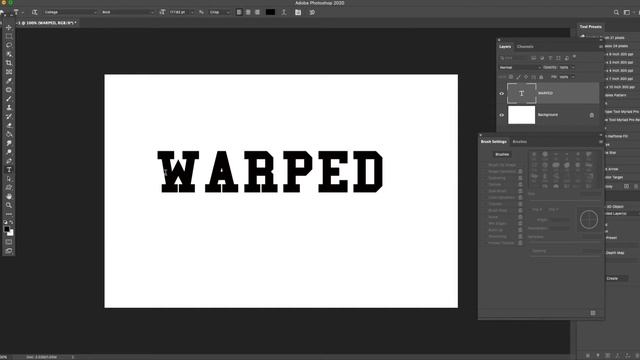Open the Character and Paragraph panels
Viewport: 640px width, 360px height.
click(x=298, y=12)
